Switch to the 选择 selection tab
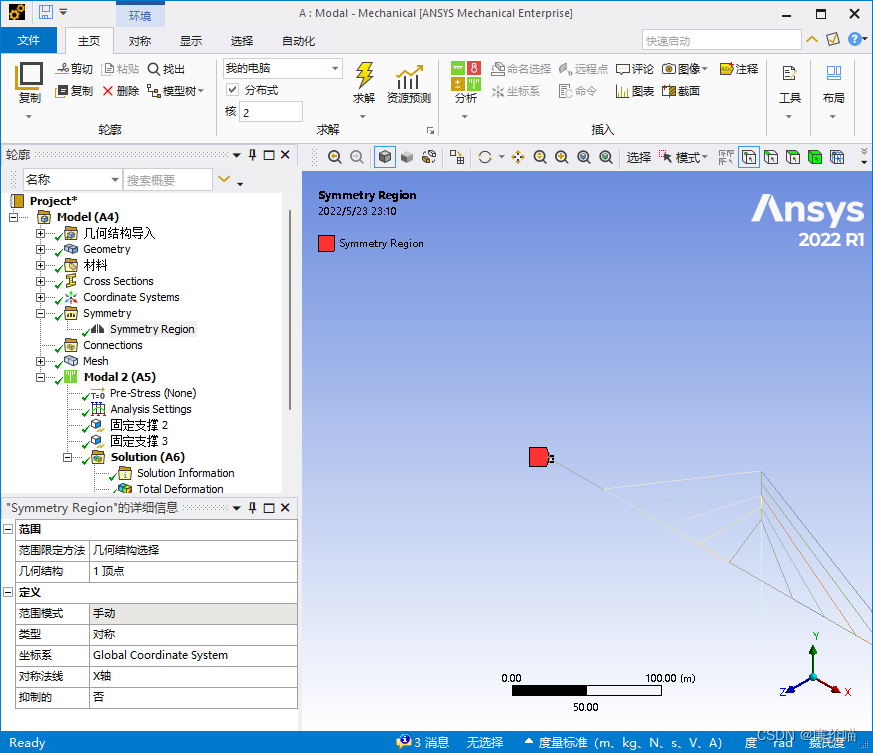Image resolution: width=873 pixels, height=753 pixels. [x=242, y=41]
